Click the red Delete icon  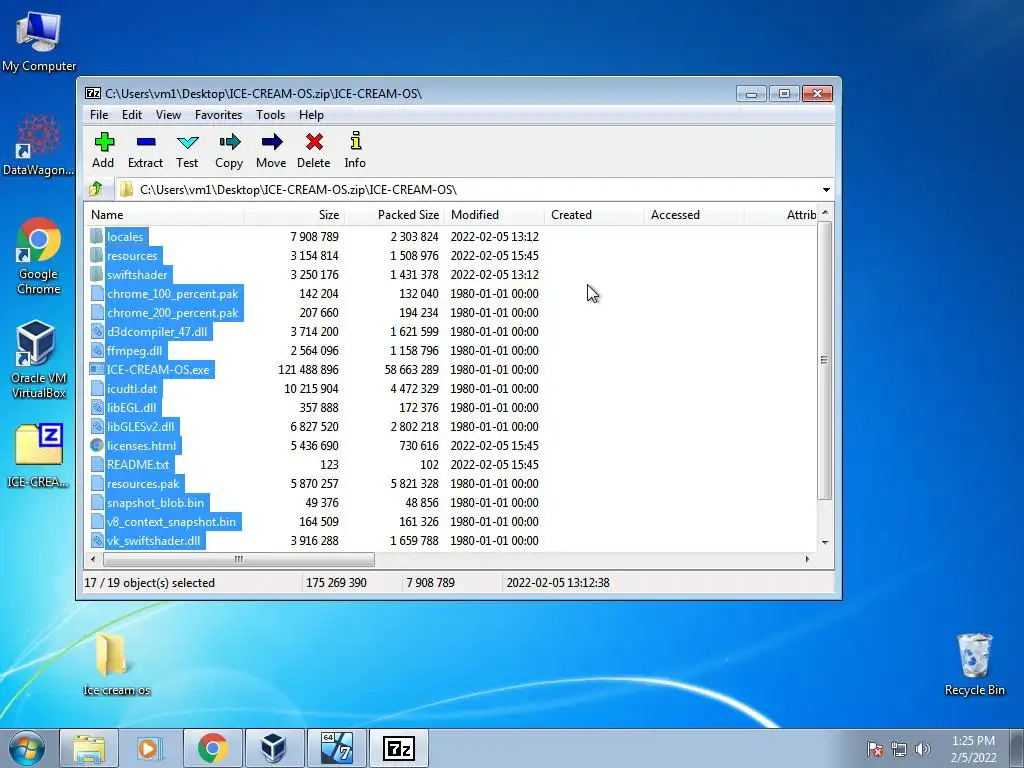(x=314, y=142)
